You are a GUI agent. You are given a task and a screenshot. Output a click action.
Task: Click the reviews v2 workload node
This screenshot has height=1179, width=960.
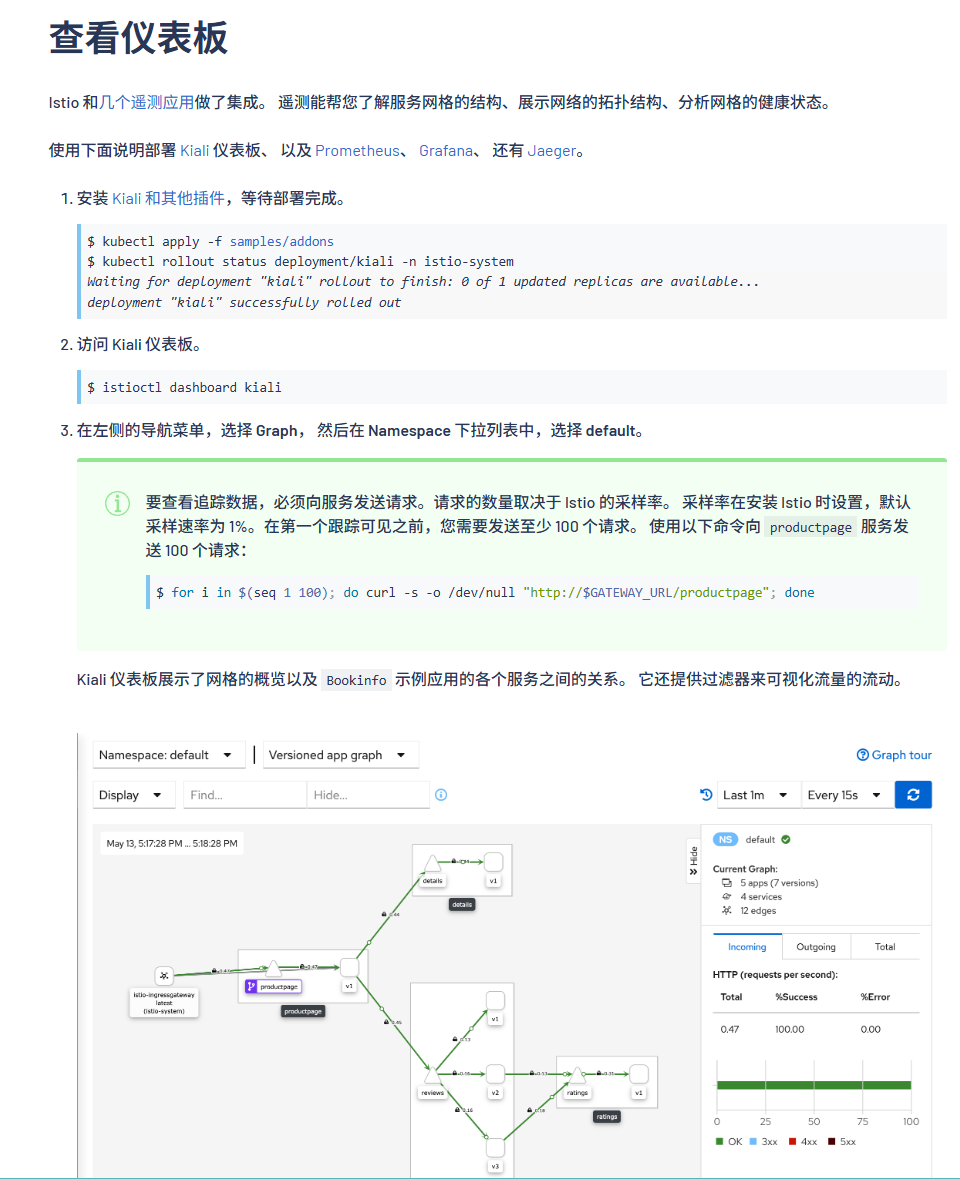[495, 1074]
